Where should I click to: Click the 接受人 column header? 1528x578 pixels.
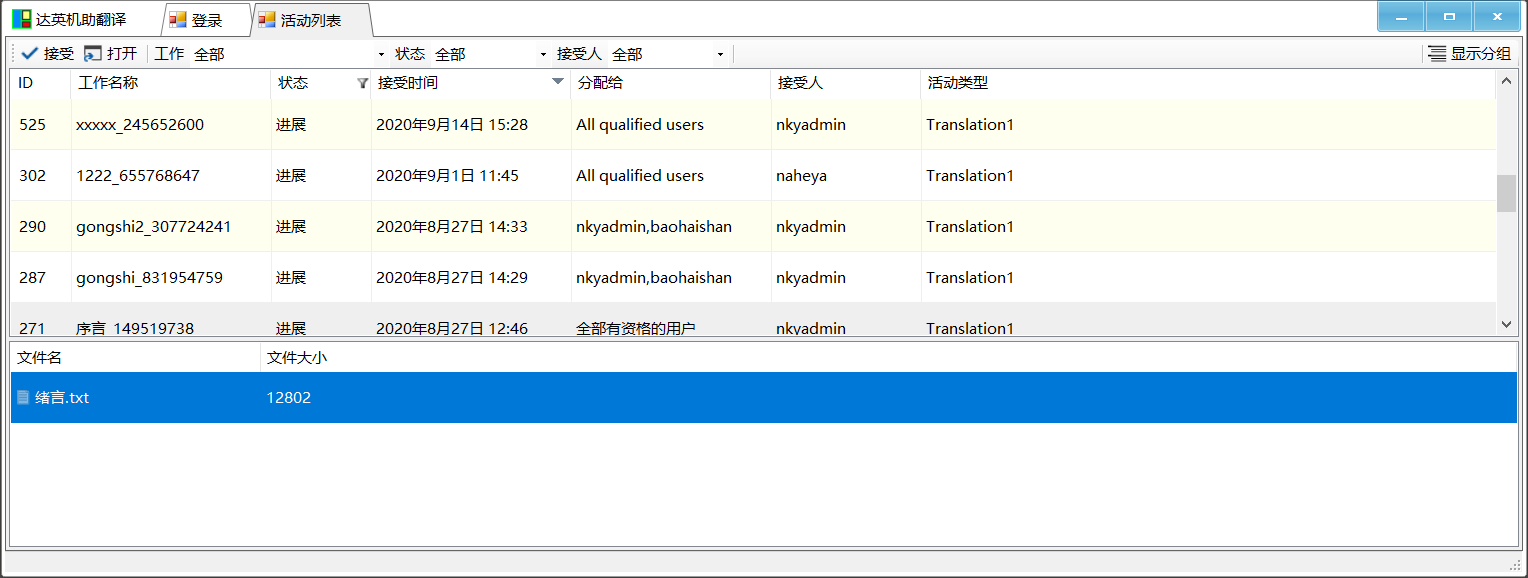click(846, 83)
